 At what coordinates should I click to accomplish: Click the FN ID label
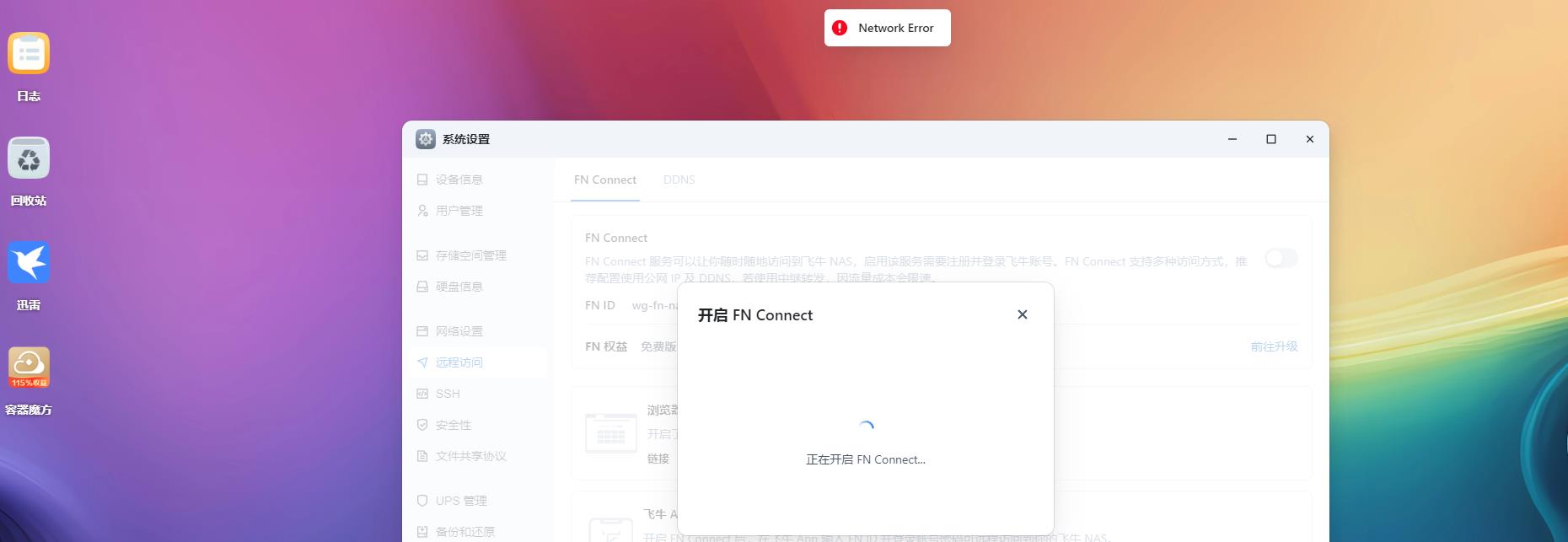pyautogui.click(x=600, y=305)
